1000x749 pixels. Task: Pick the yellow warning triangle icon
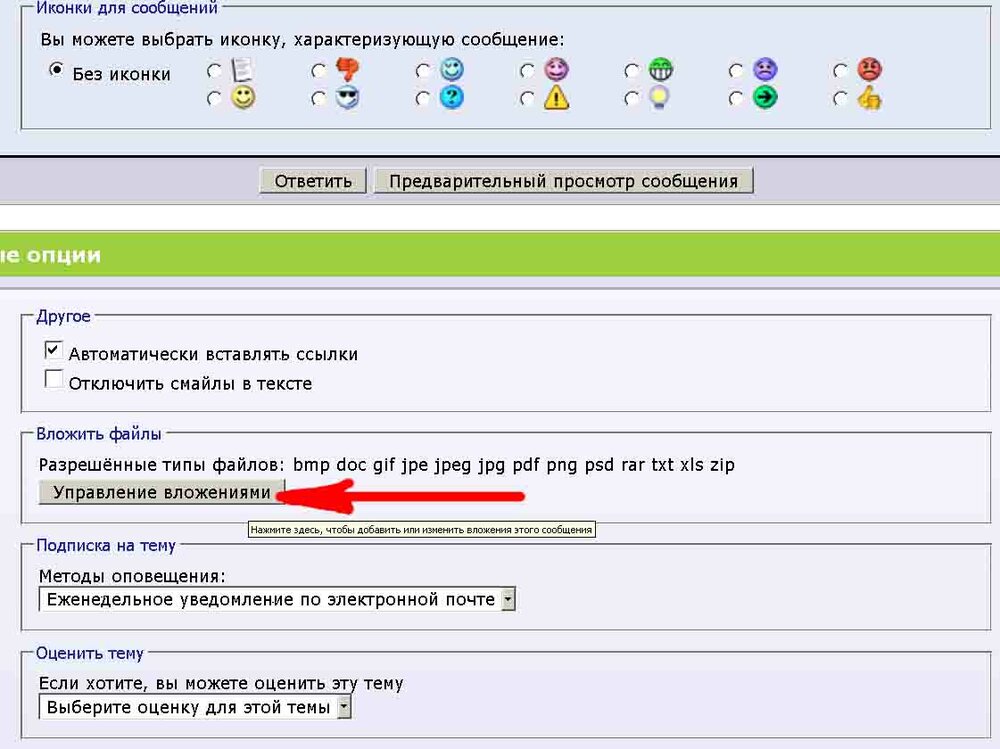coord(556,98)
